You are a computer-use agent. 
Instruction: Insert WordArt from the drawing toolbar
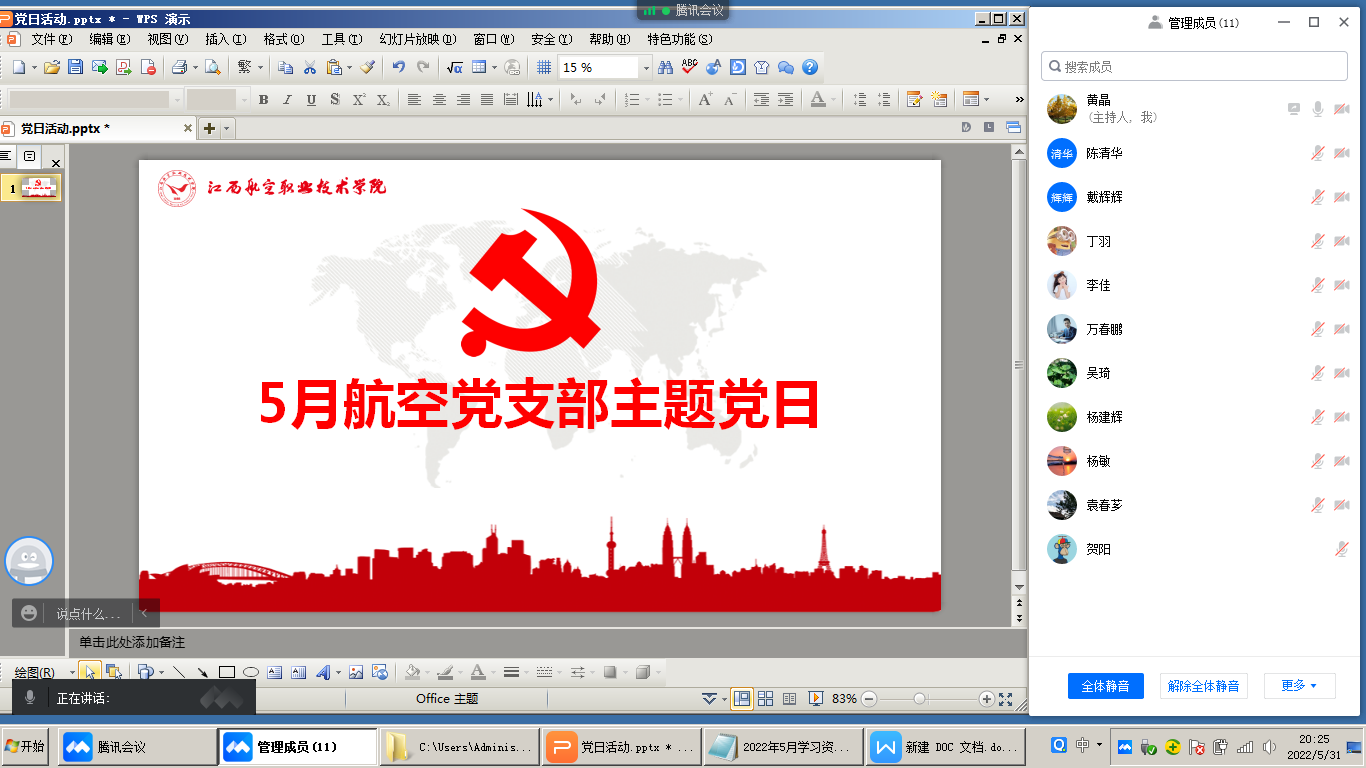[x=322, y=672]
